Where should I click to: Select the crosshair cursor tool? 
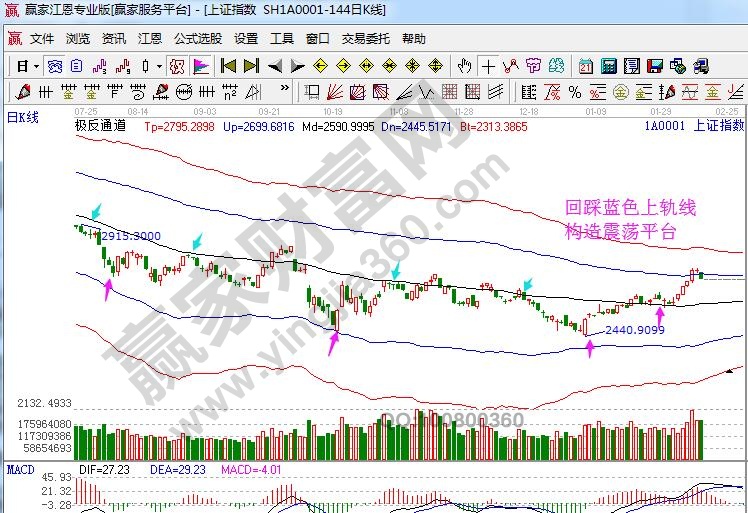488,66
